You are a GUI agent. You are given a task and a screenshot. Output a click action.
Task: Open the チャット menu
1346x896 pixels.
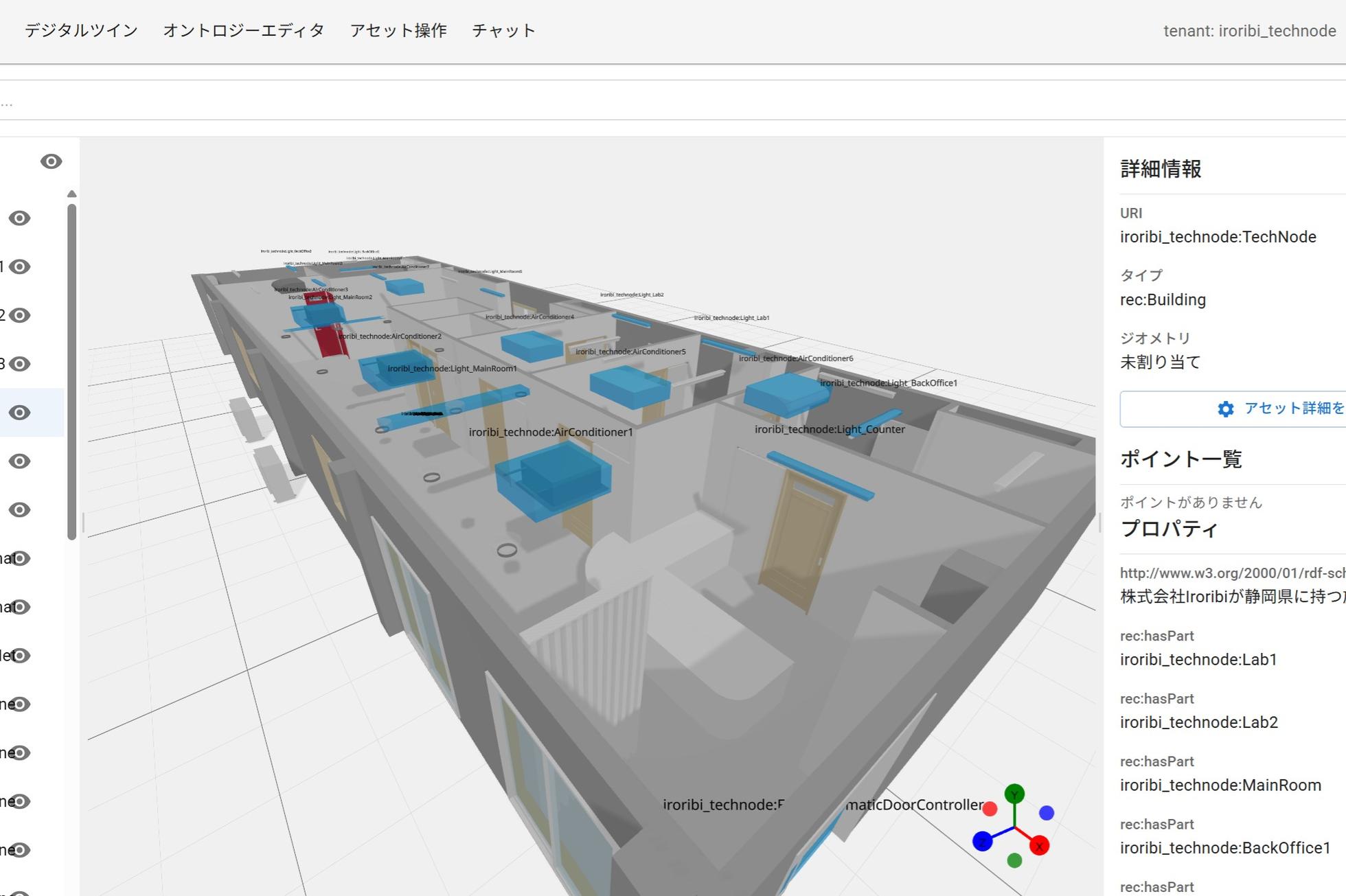pyautogui.click(x=503, y=31)
